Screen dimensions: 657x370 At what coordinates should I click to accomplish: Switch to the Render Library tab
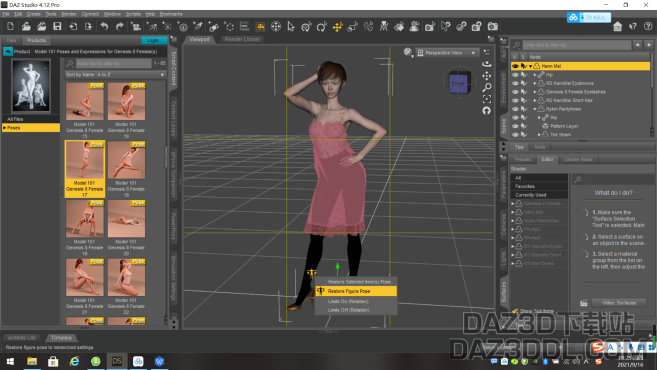(242, 39)
